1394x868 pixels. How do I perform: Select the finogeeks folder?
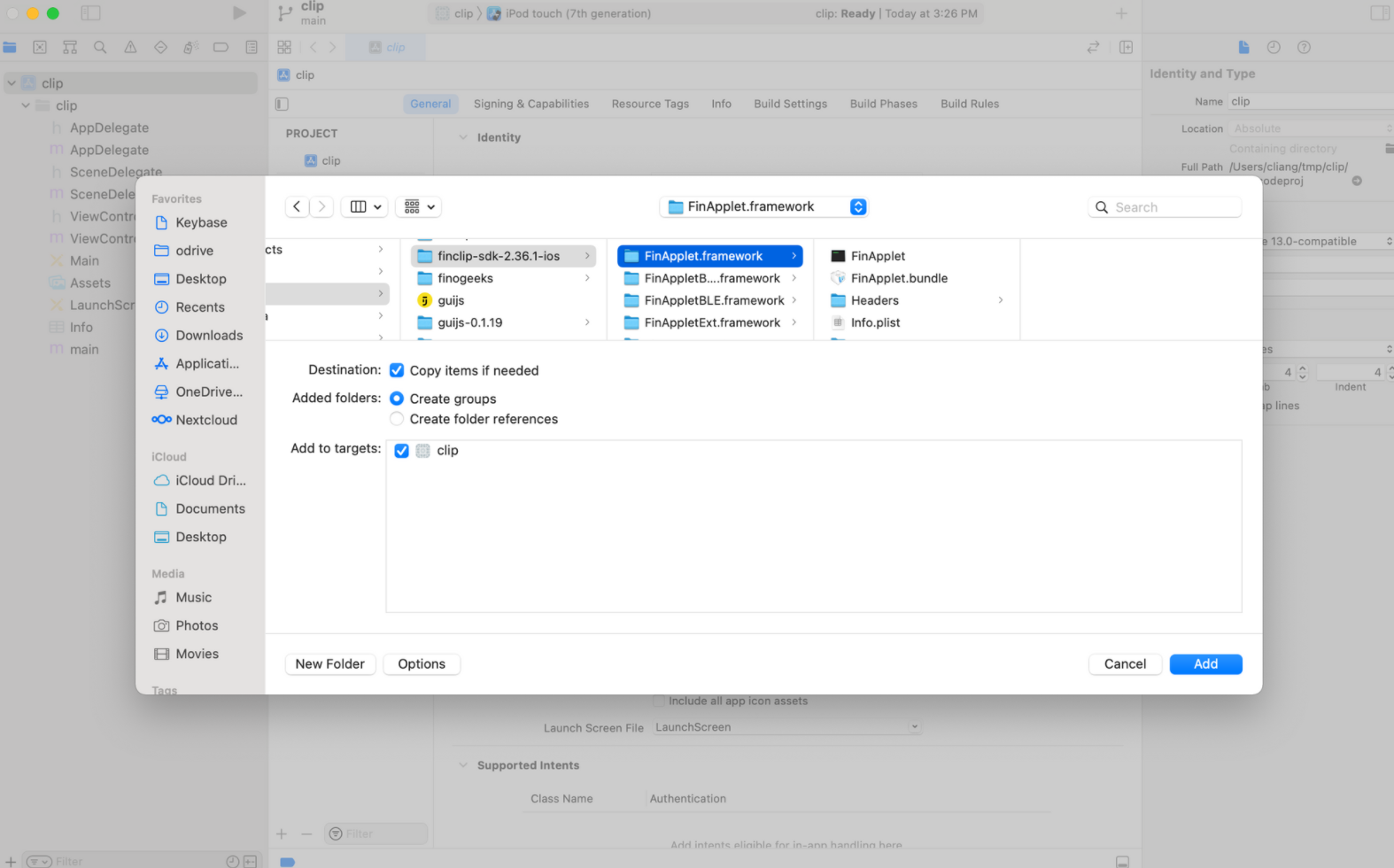point(503,278)
